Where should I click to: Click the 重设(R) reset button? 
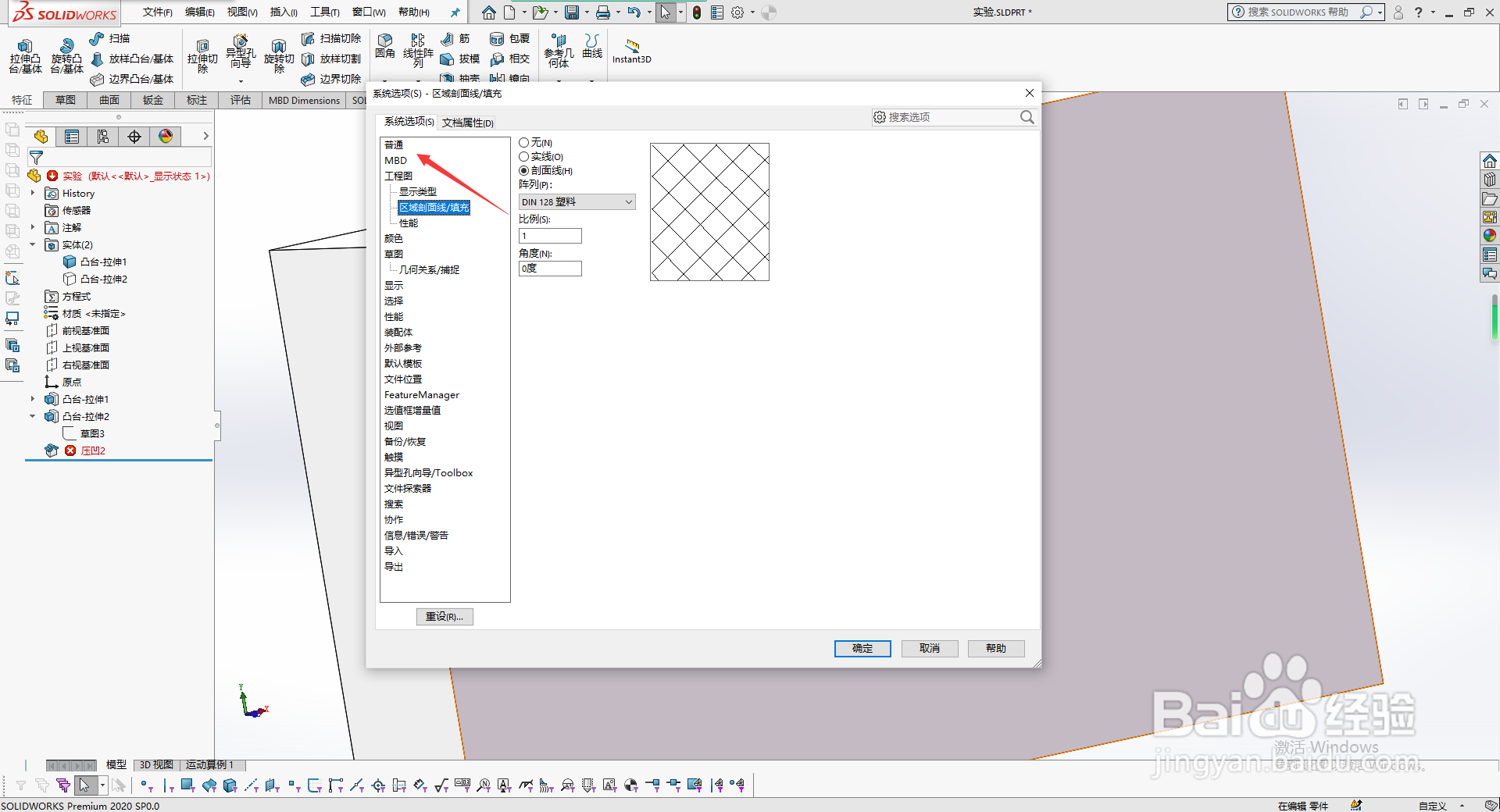coord(445,616)
